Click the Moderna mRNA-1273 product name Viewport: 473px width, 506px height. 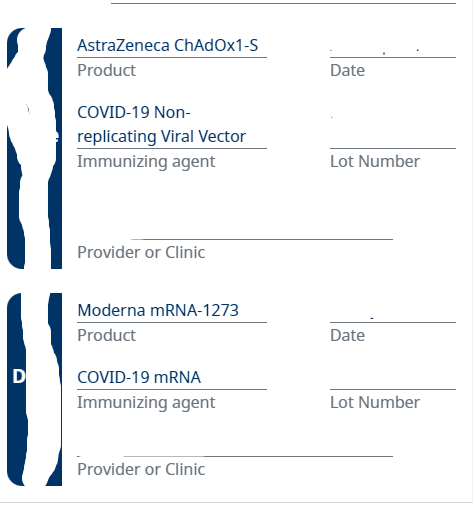tap(158, 310)
